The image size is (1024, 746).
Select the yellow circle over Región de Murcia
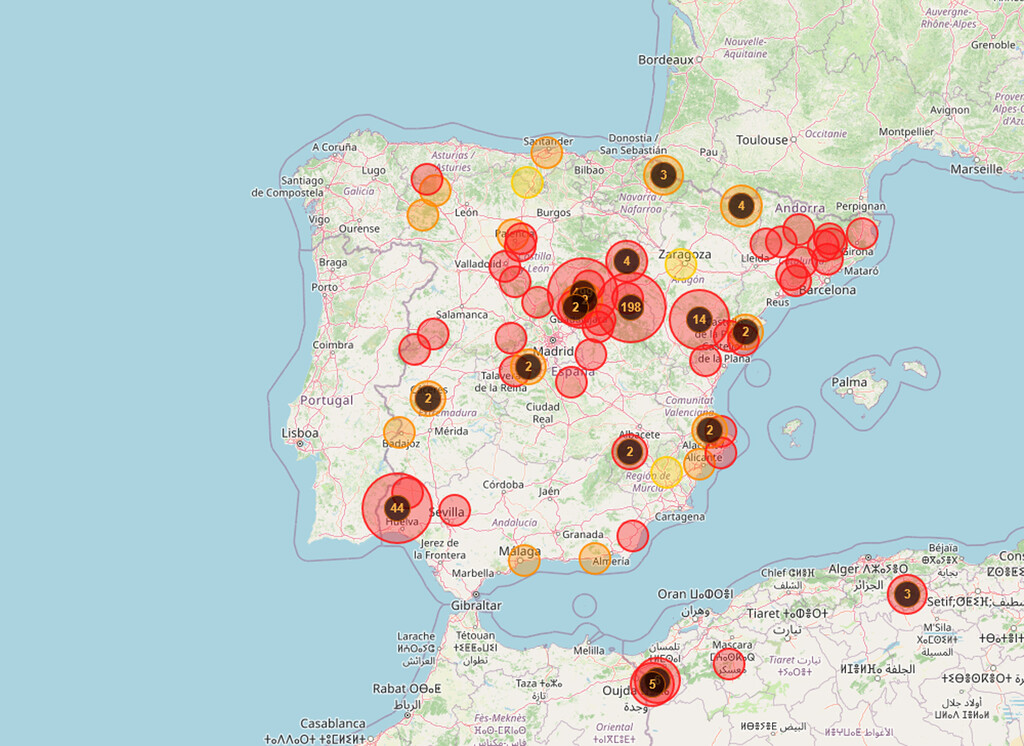pos(666,472)
